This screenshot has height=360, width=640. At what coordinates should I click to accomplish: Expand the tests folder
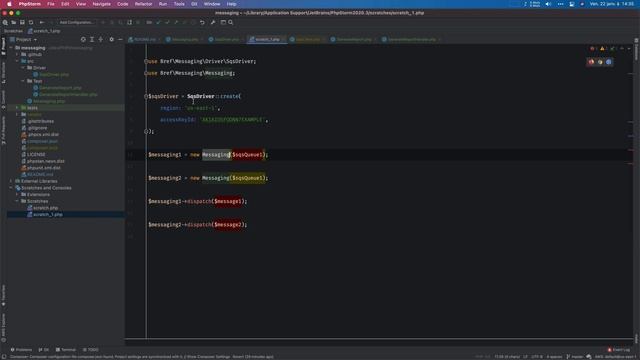coord(17,108)
